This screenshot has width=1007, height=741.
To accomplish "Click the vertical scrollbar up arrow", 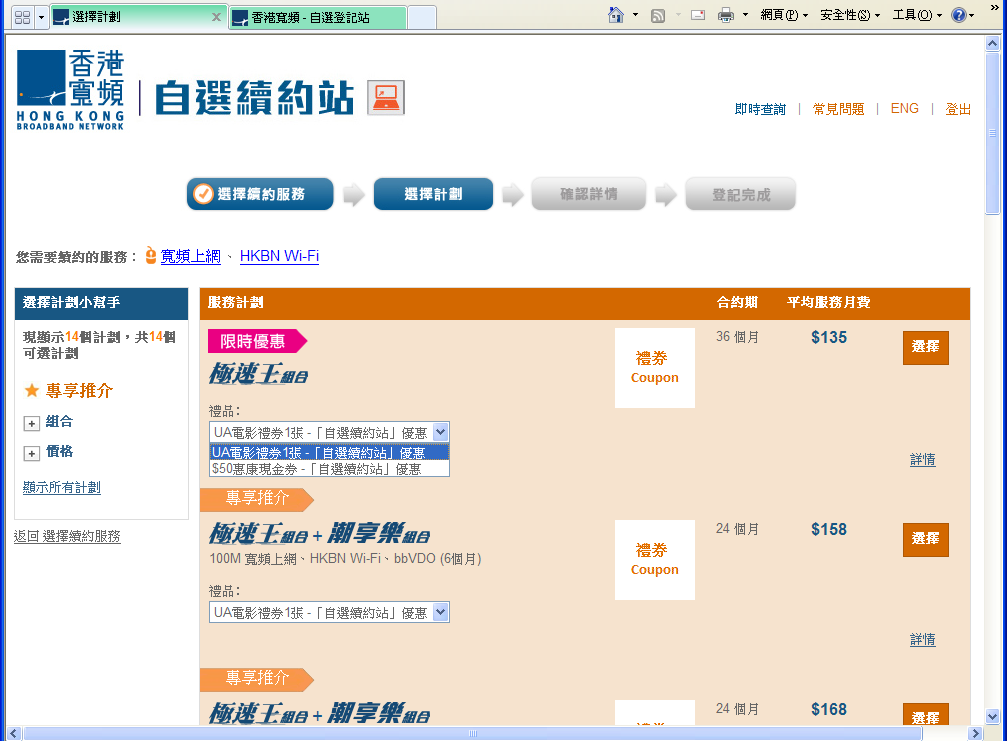I will click(993, 44).
